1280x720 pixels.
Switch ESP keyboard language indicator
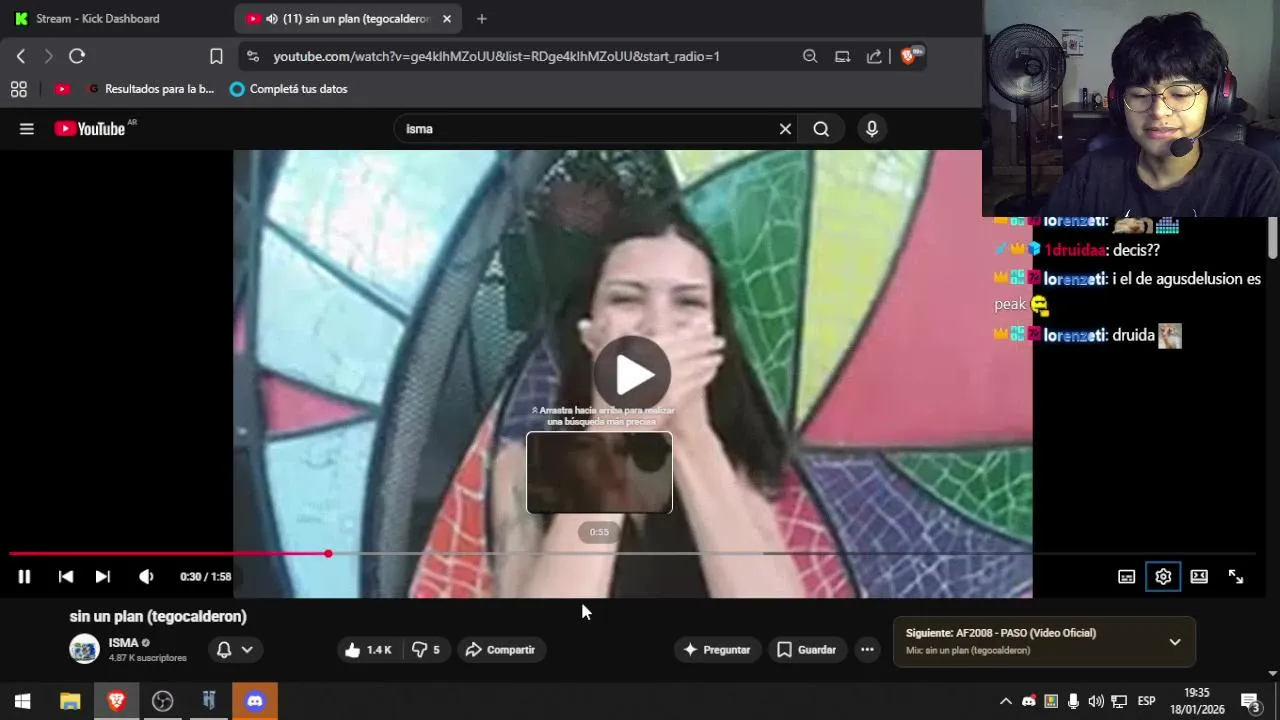pos(1146,701)
